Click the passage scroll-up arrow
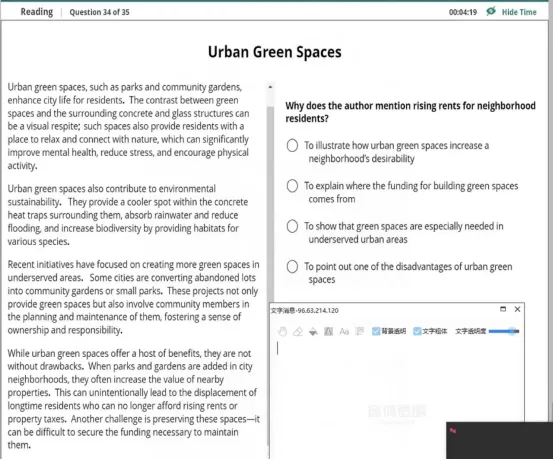The height and width of the screenshot is (459, 553). pyautogui.click(x=271, y=87)
